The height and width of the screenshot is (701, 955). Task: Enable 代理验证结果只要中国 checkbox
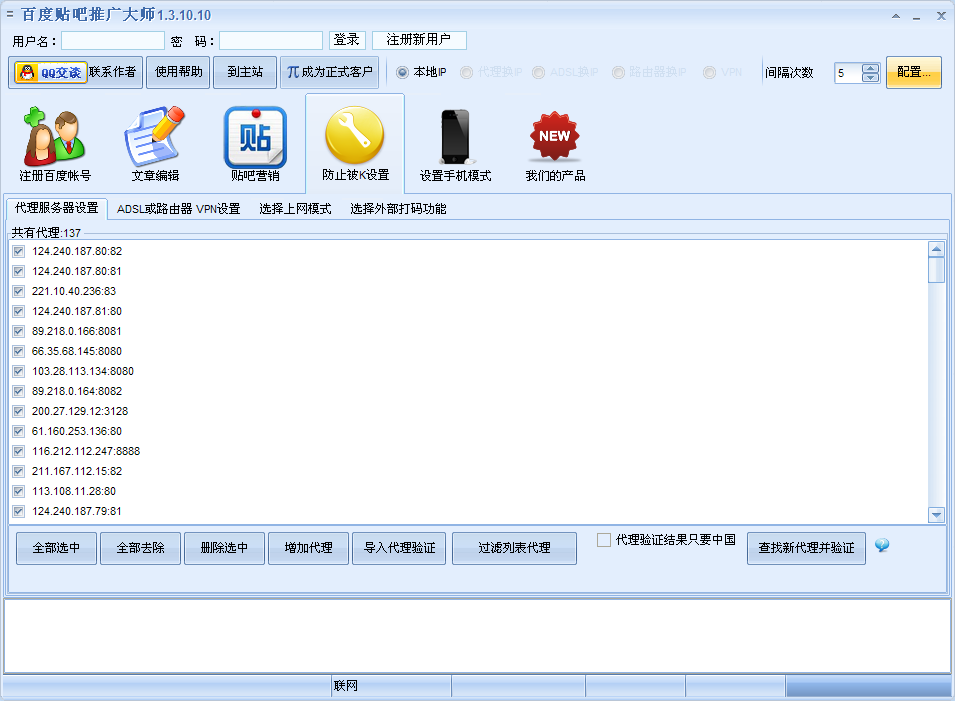[x=604, y=540]
